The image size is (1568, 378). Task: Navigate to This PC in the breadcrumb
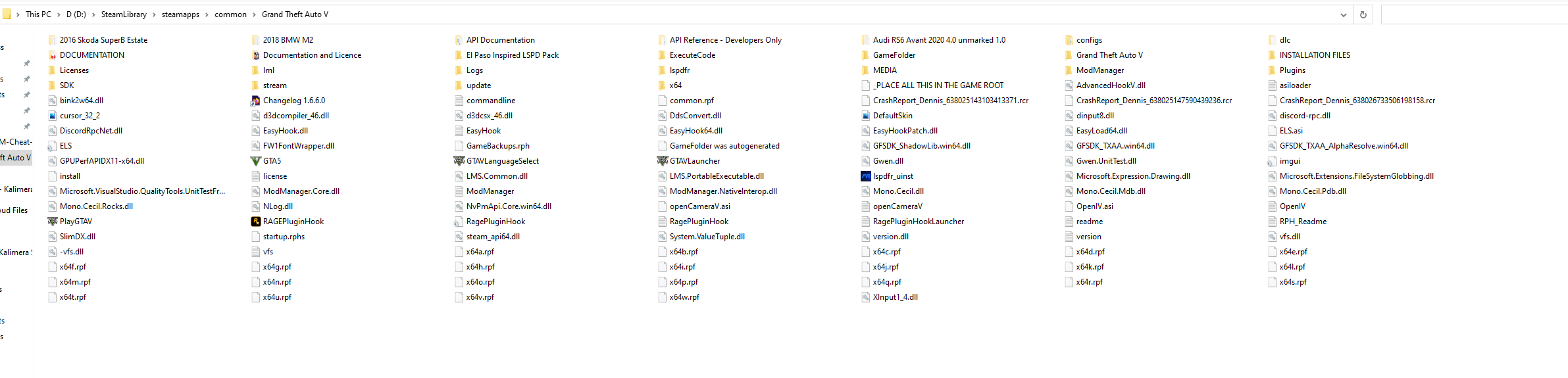[38, 14]
